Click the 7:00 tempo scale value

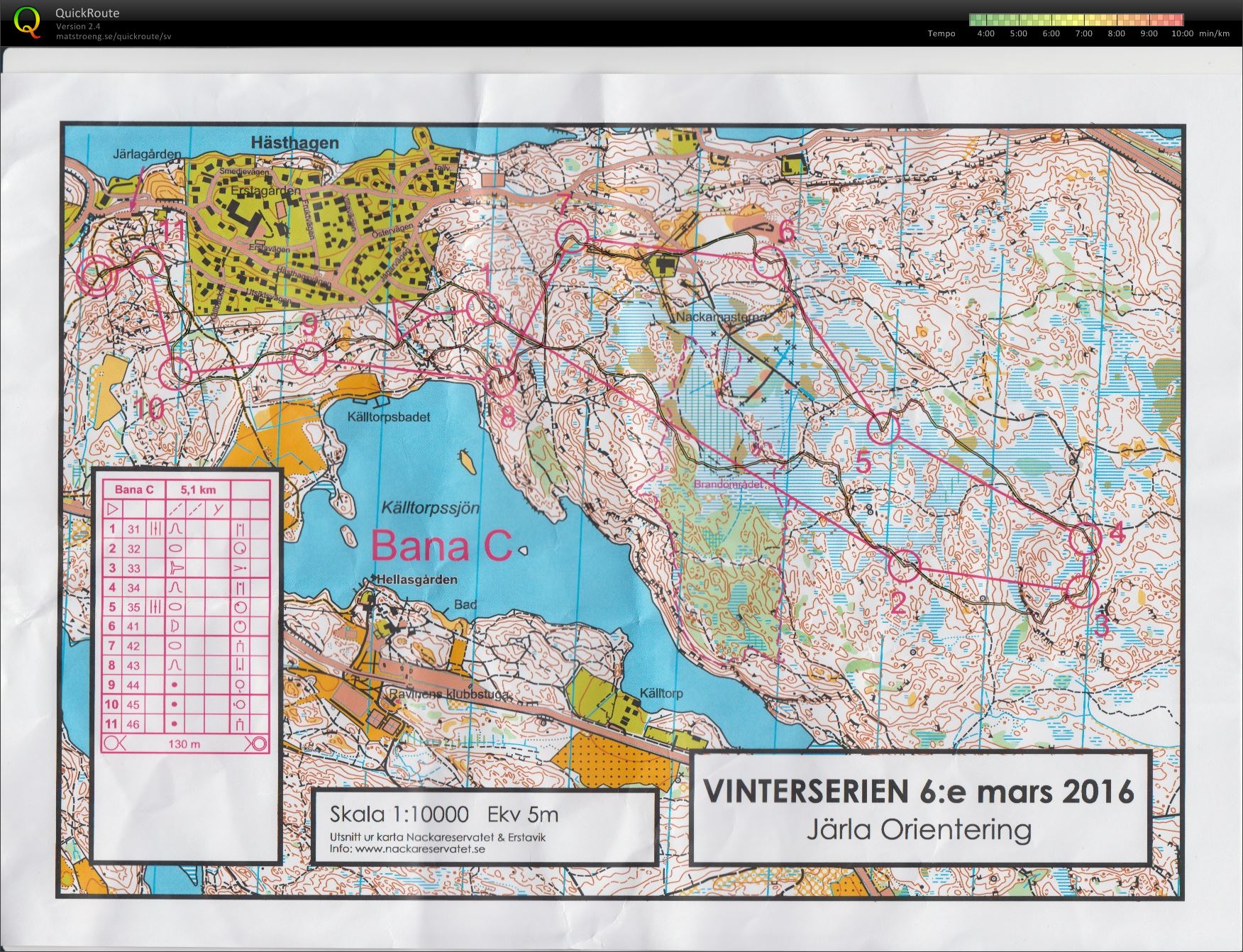(x=1083, y=33)
